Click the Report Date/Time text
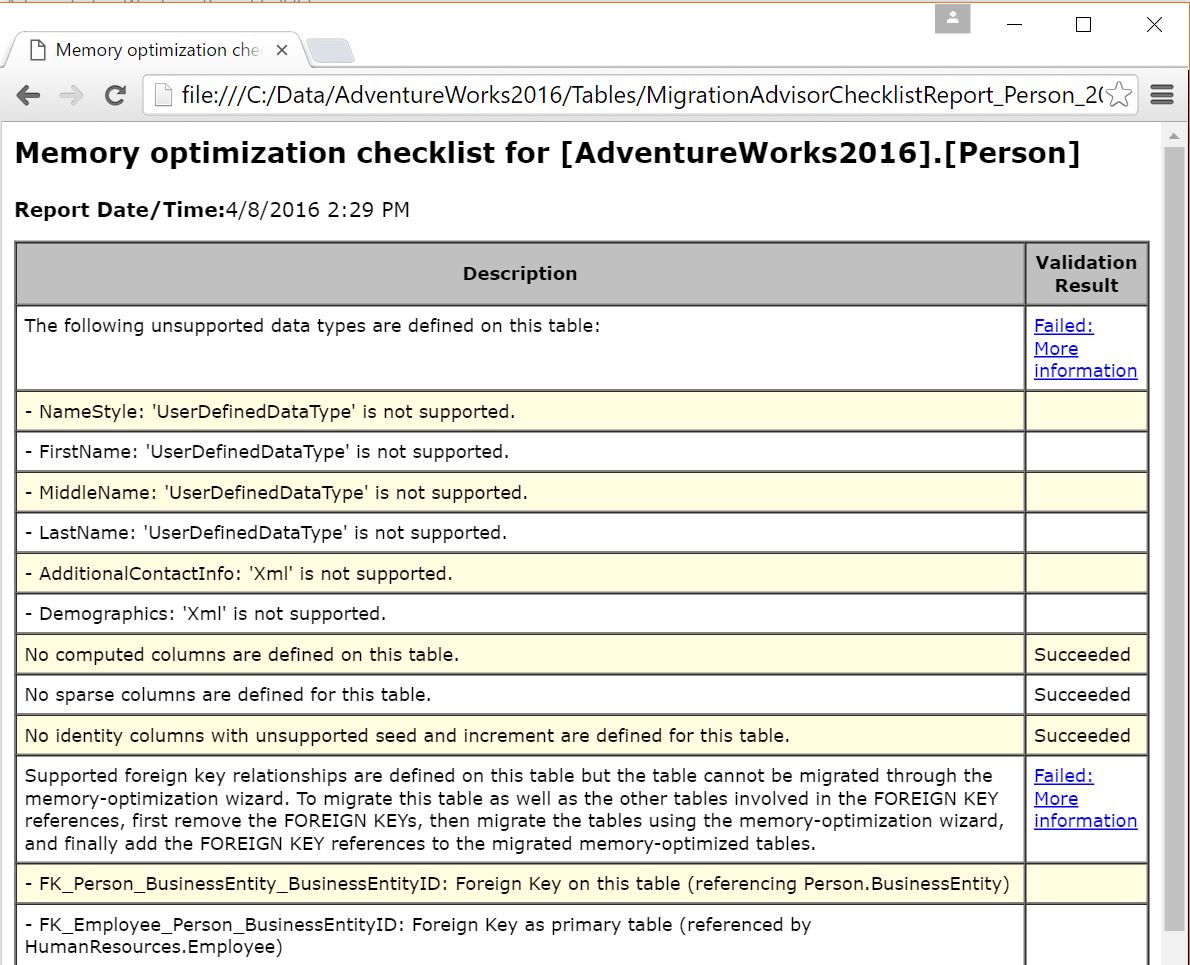 [212, 210]
